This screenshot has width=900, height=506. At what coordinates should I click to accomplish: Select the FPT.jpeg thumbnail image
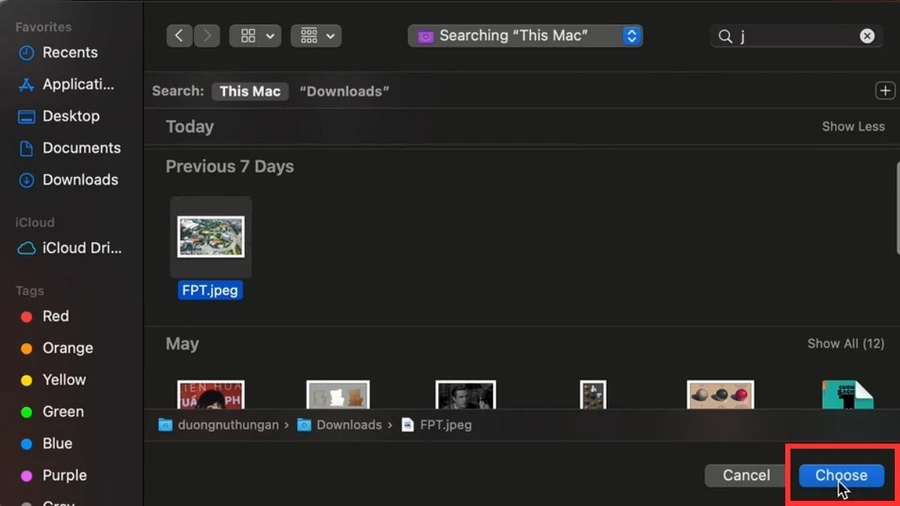click(x=211, y=237)
